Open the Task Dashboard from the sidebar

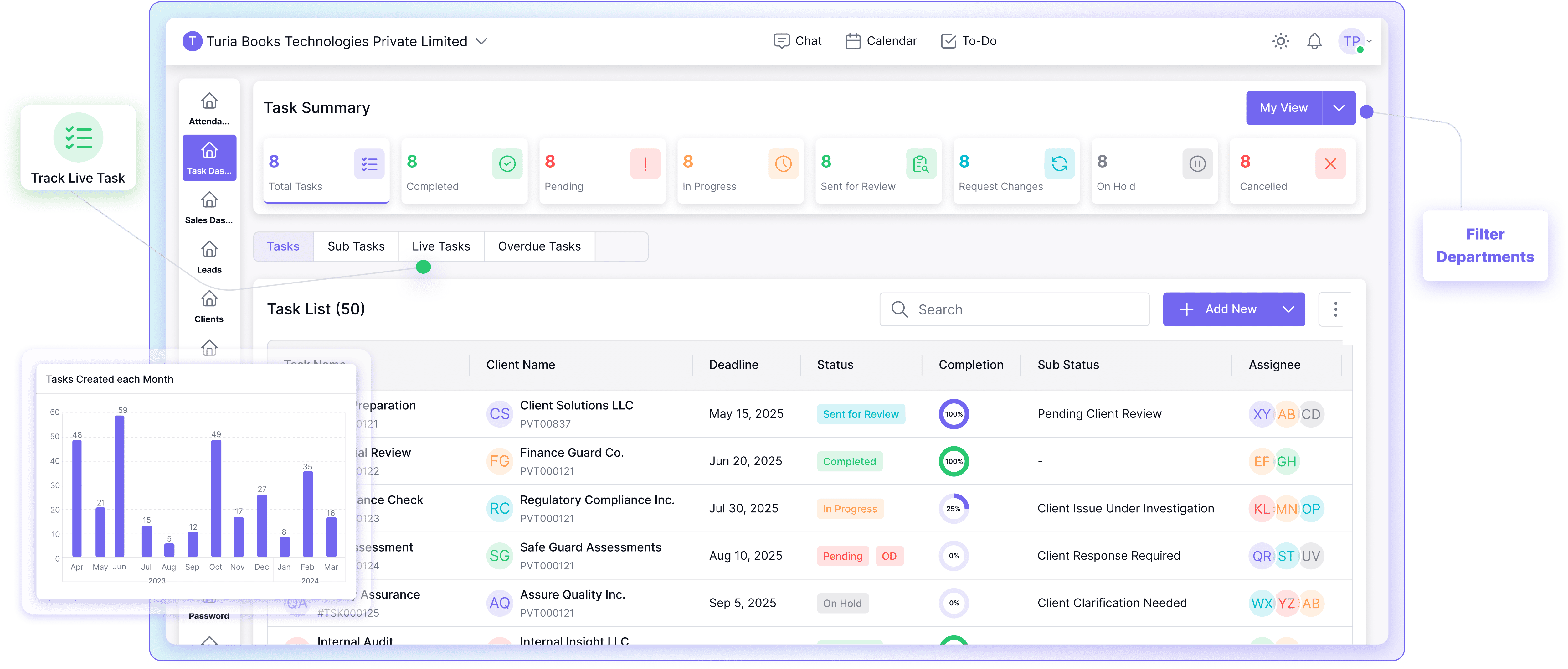[x=209, y=157]
